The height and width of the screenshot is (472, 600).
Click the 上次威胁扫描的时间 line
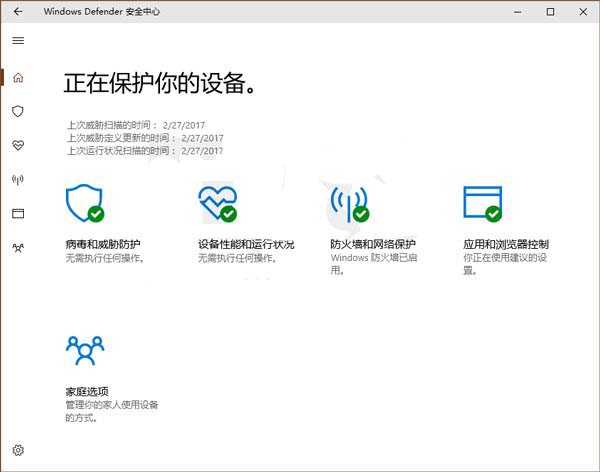pyautogui.click(x=136, y=125)
